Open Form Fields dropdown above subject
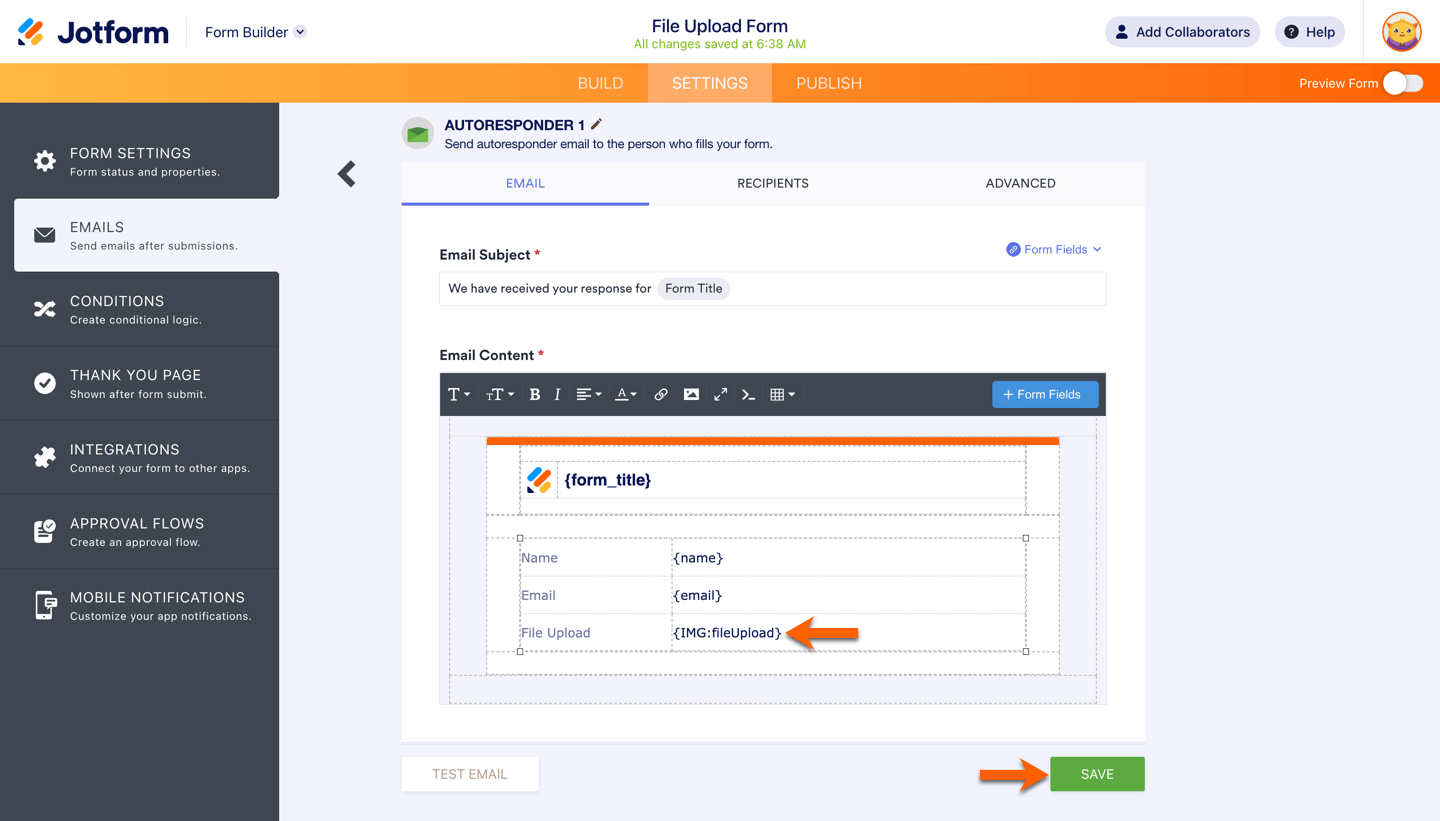 pos(1054,249)
